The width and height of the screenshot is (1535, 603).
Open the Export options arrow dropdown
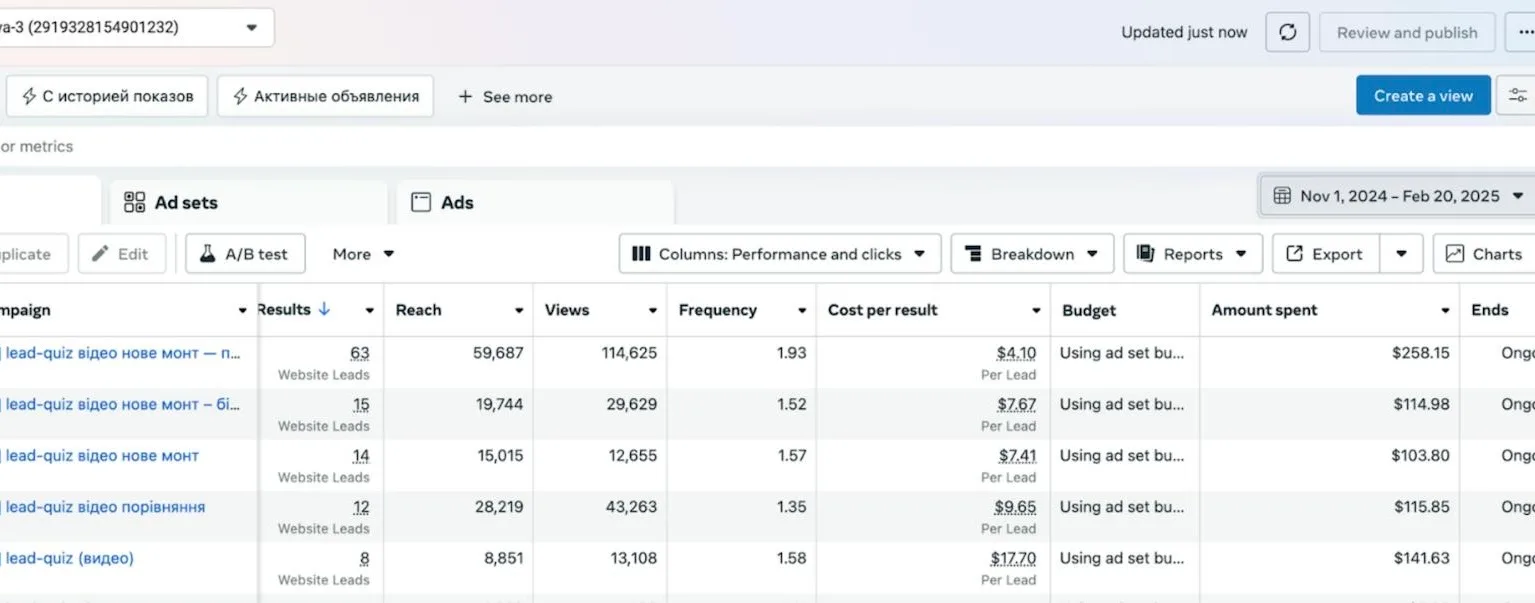pos(1402,254)
